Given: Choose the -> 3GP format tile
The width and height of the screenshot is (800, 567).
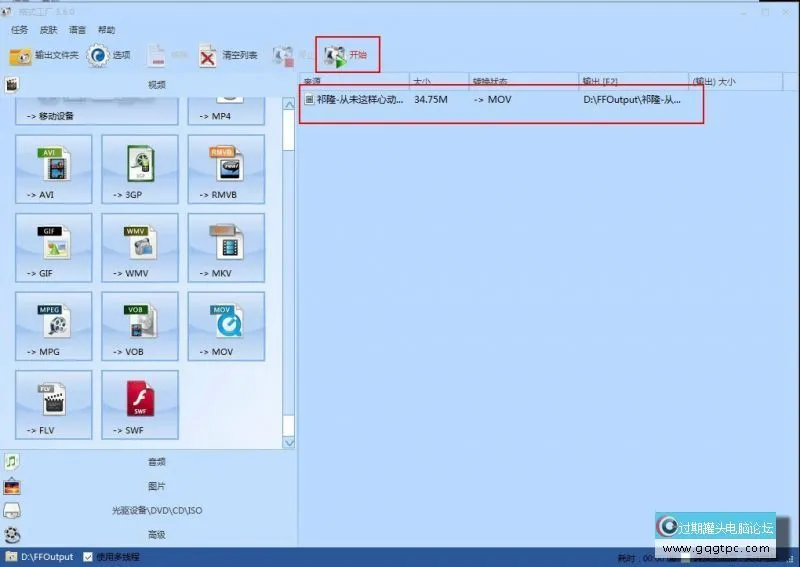Looking at the screenshot, I should pos(140,169).
